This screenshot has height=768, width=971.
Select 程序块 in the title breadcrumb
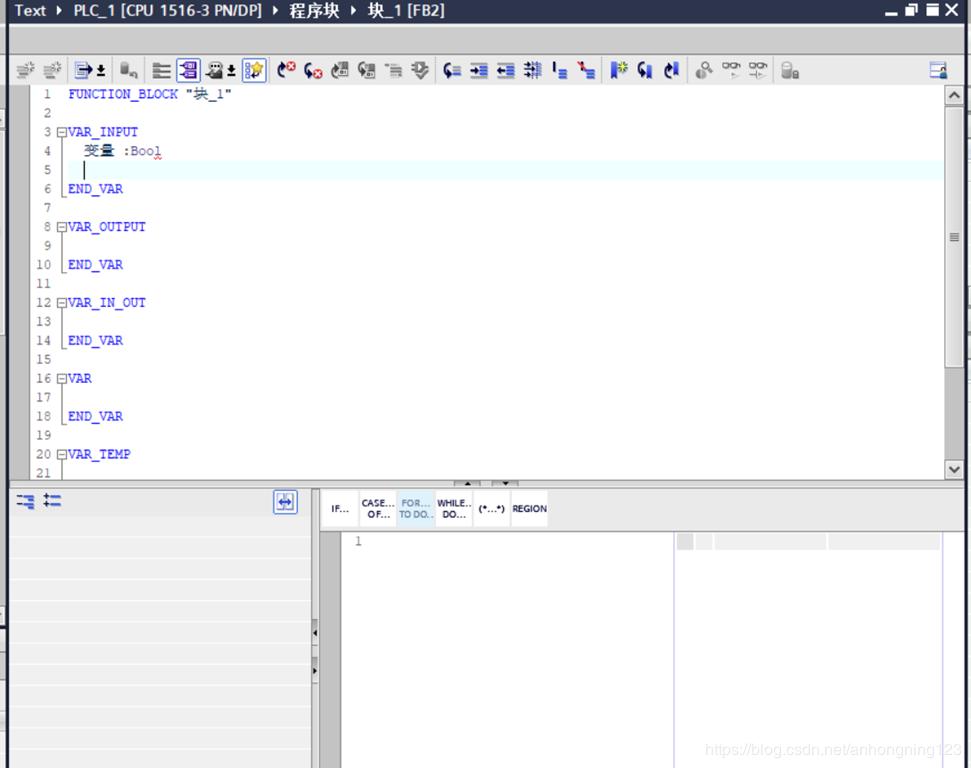[312, 11]
